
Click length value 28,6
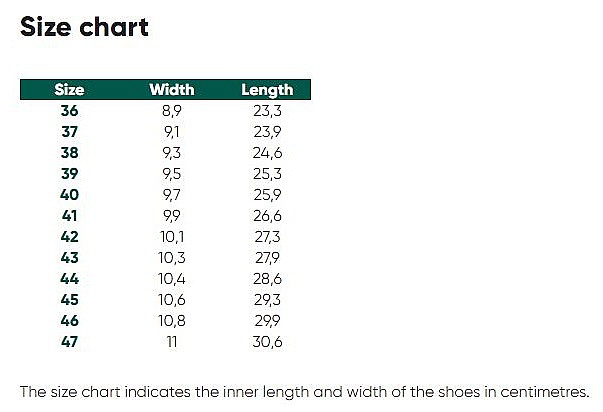(x=267, y=279)
